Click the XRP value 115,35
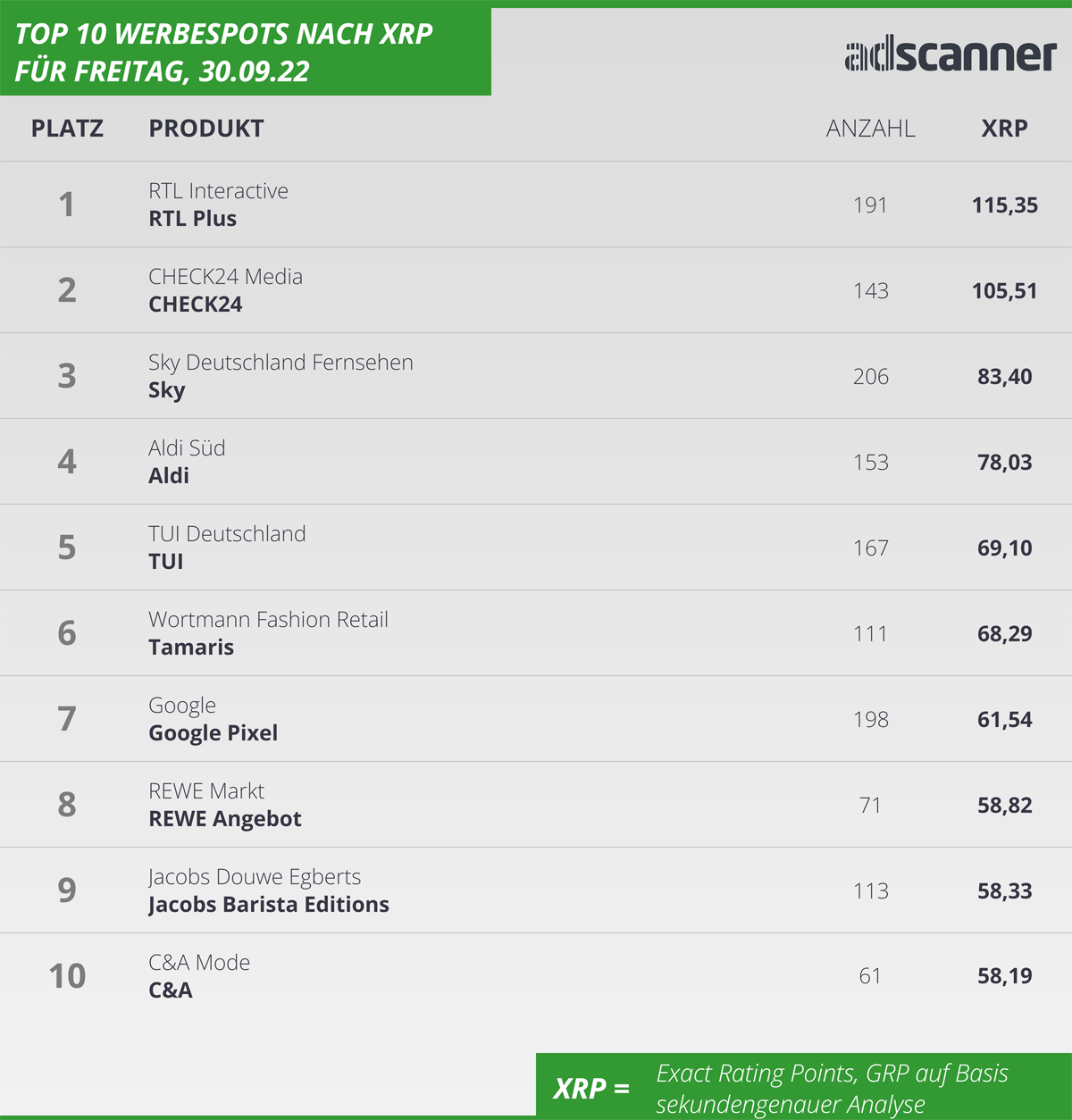The image size is (1072, 1120). click(1004, 205)
